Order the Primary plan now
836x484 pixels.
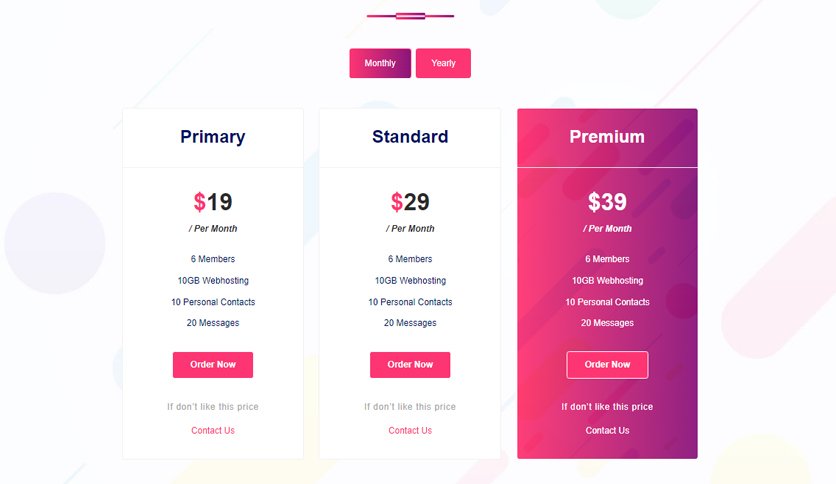click(x=213, y=365)
